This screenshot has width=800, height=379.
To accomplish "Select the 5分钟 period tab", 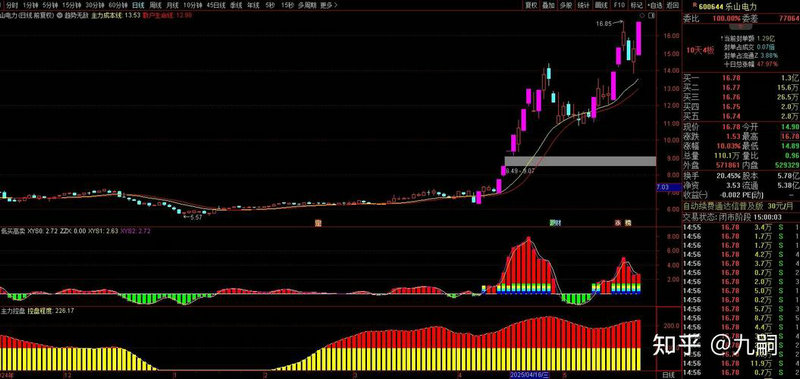I will pyautogui.click(x=50, y=5).
